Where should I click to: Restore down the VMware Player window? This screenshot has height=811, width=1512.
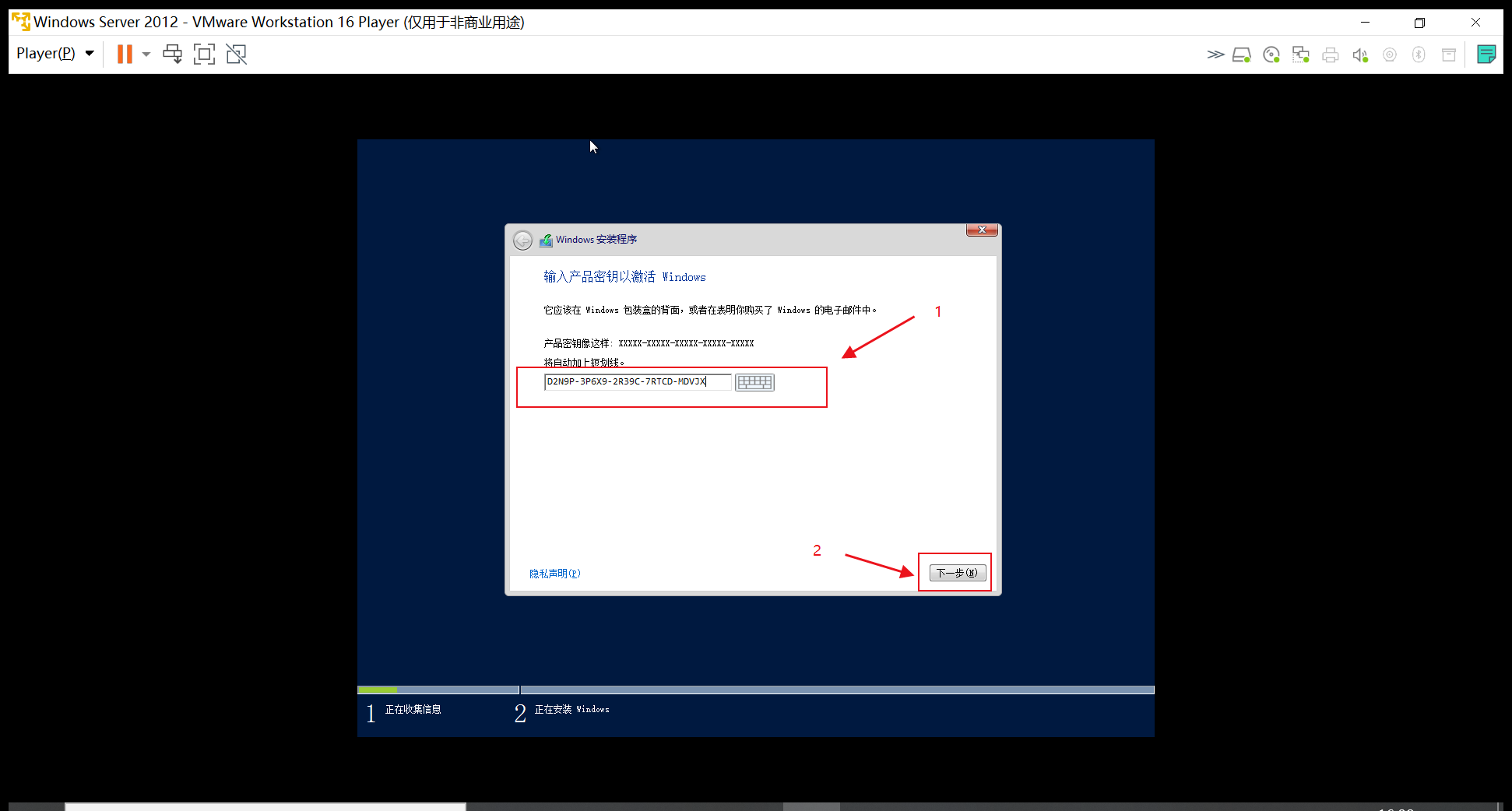coord(1419,23)
